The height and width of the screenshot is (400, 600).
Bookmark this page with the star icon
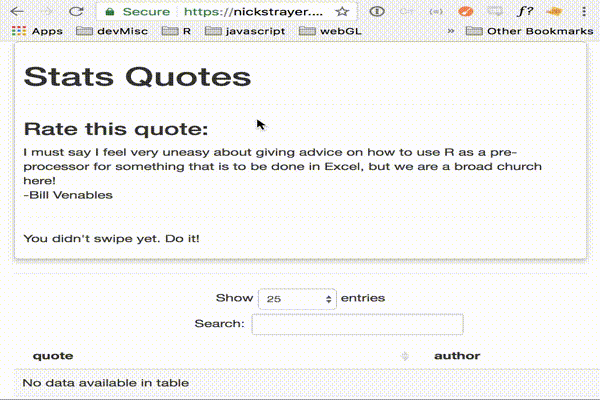coord(342,12)
